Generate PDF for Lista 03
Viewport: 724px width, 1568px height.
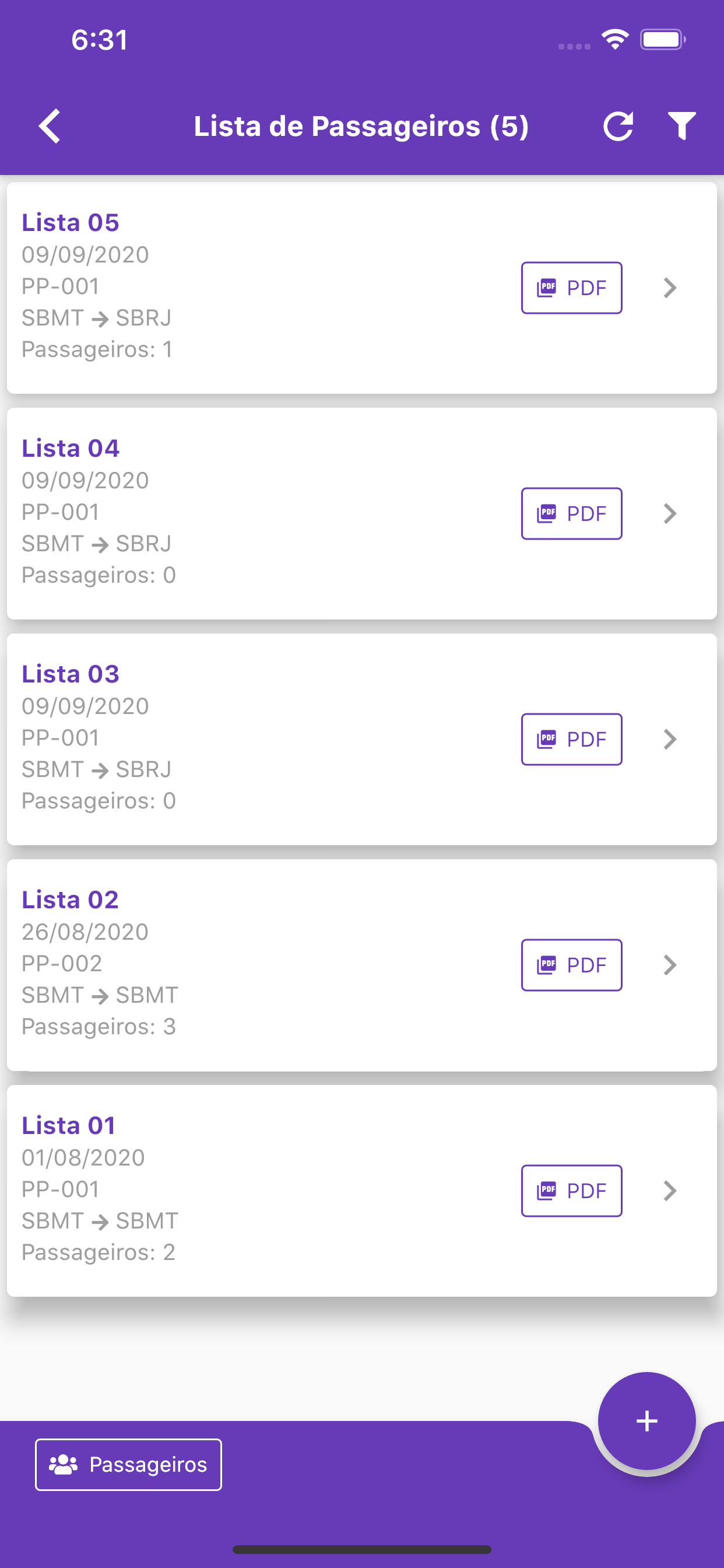coord(571,739)
